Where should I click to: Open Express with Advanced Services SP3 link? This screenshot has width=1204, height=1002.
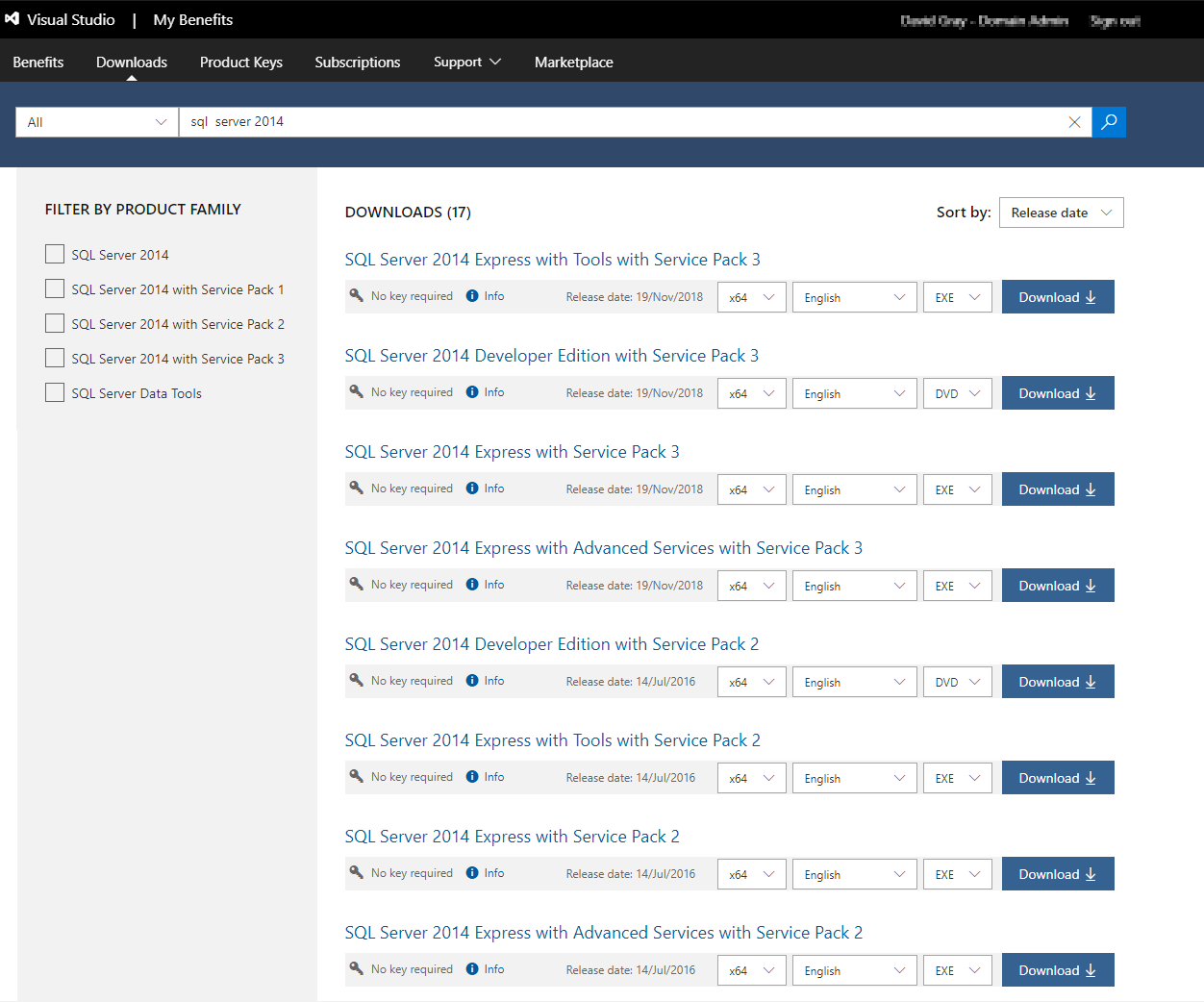[x=604, y=548]
